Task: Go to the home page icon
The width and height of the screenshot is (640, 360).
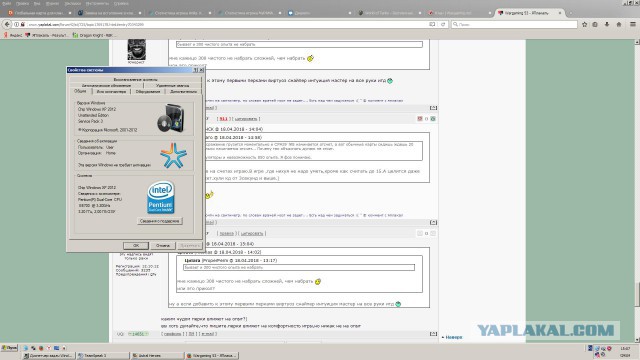Action: (x=619, y=24)
